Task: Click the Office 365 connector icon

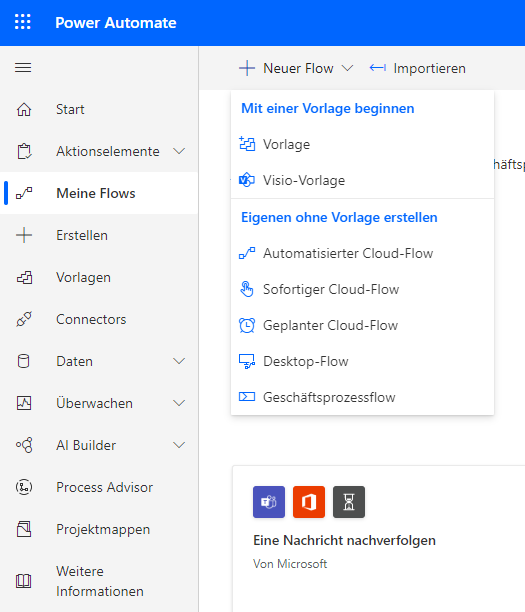Action: (309, 502)
